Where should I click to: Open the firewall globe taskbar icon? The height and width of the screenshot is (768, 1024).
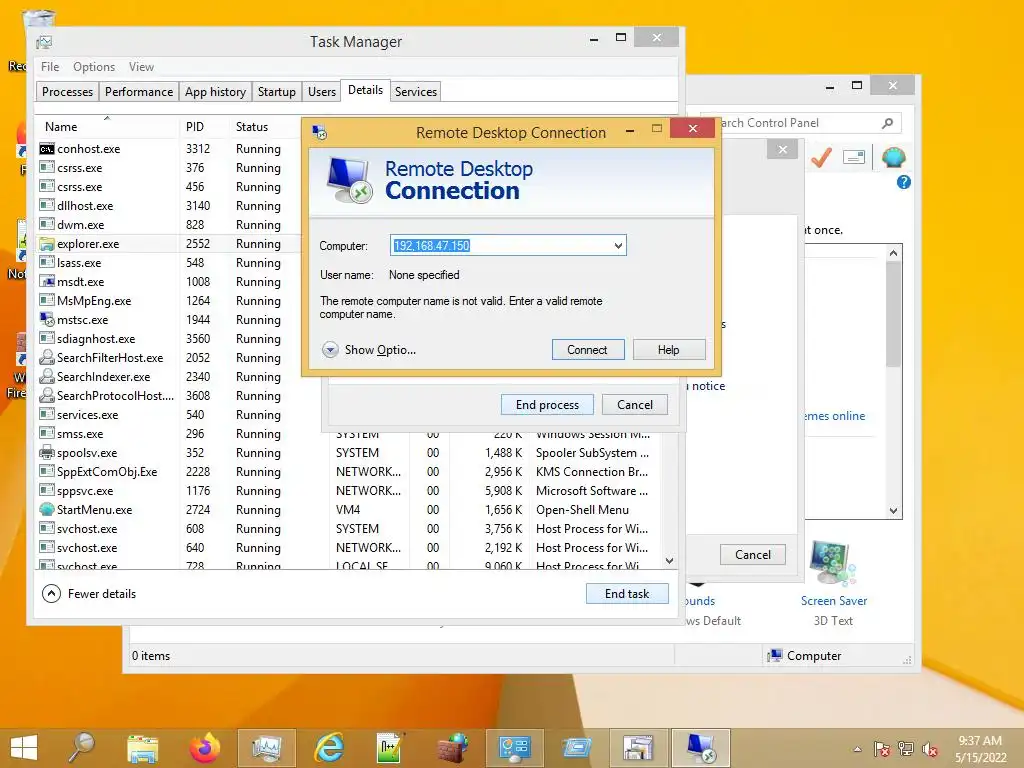452,748
